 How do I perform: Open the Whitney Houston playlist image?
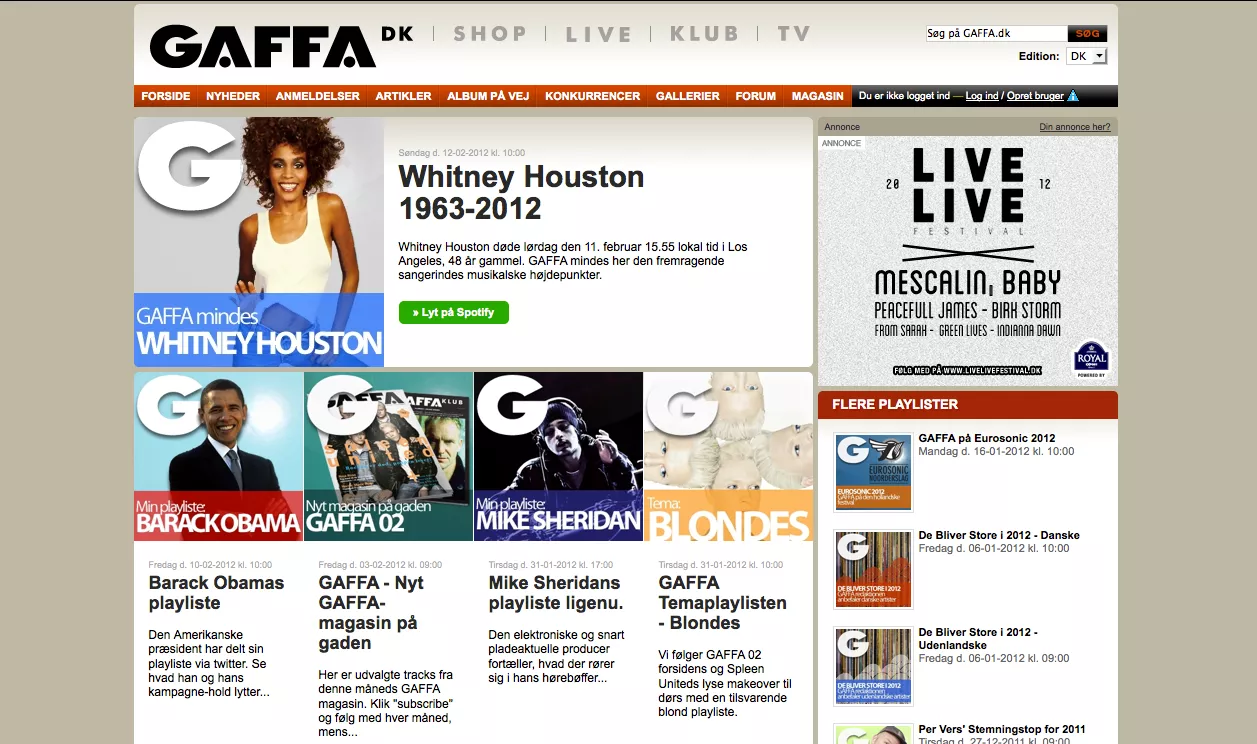(x=259, y=242)
